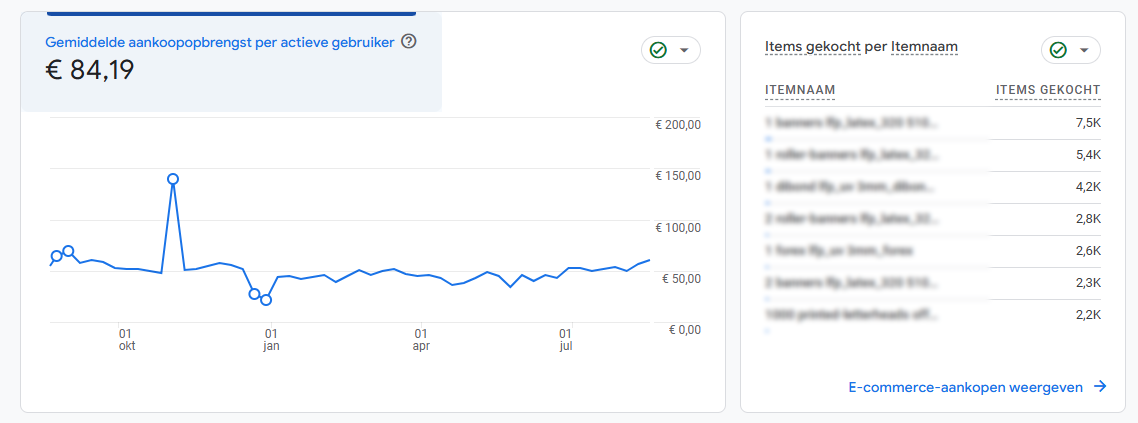Open the E-commerce-aankopen weergeven link
1138x423 pixels.
(965, 387)
